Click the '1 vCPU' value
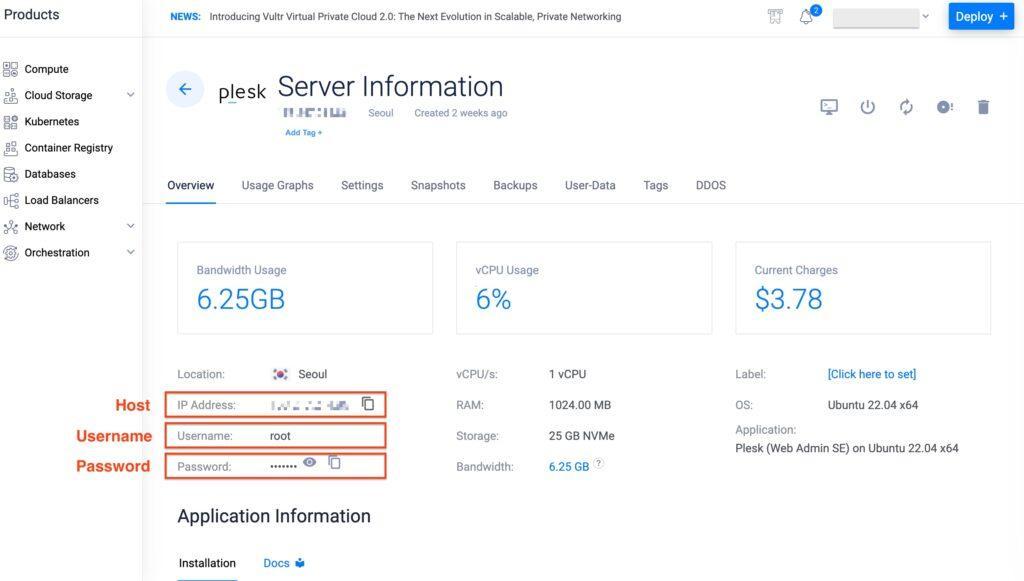1024x581 pixels. pos(568,374)
